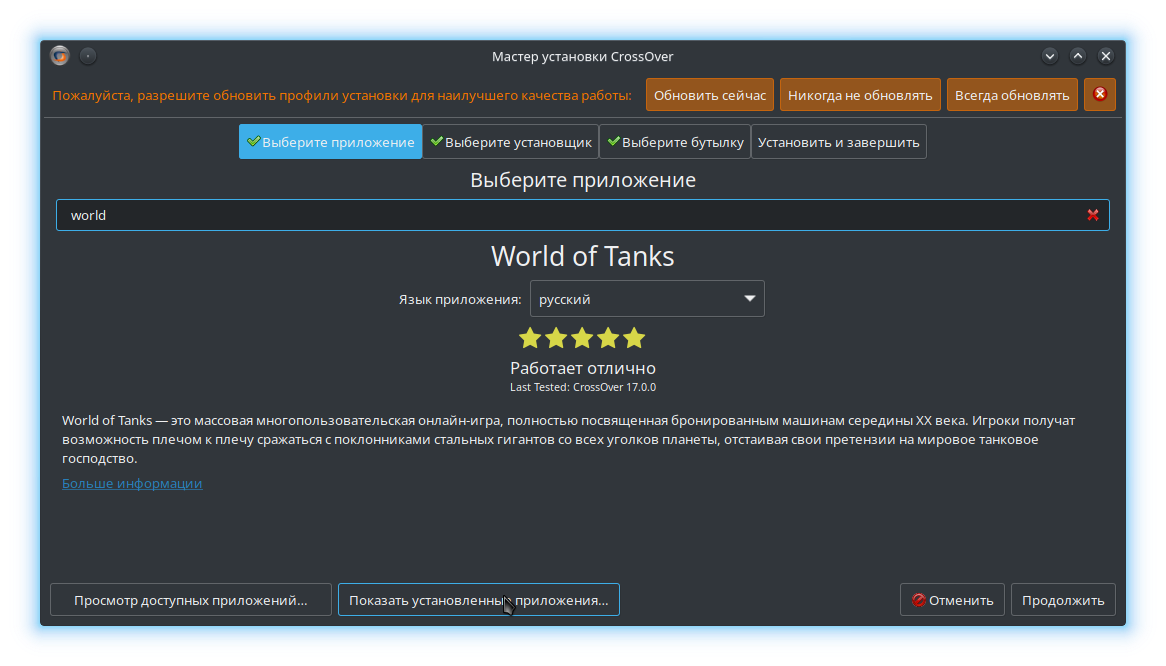
Task: Cancel the installation wizard with Отменить
Action: (x=952, y=600)
